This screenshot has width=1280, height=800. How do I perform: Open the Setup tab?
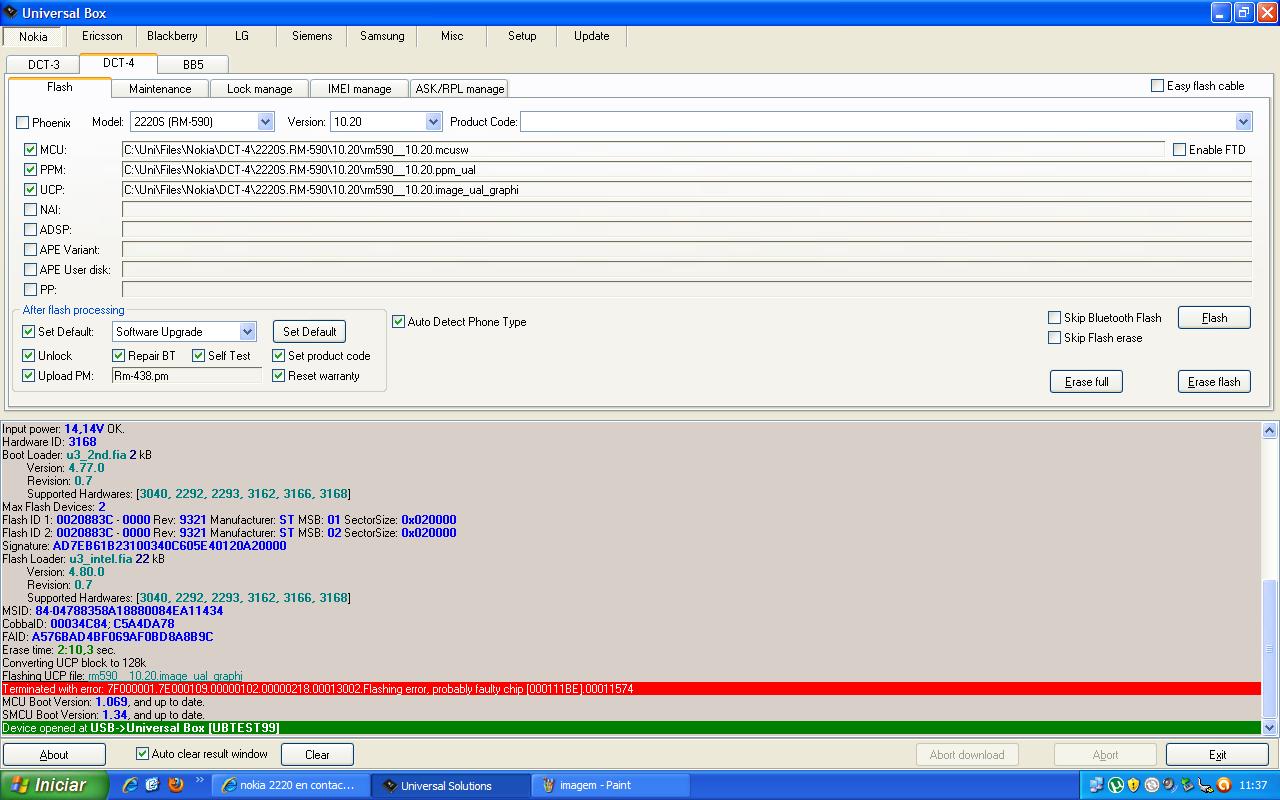(x=522, y=36)
